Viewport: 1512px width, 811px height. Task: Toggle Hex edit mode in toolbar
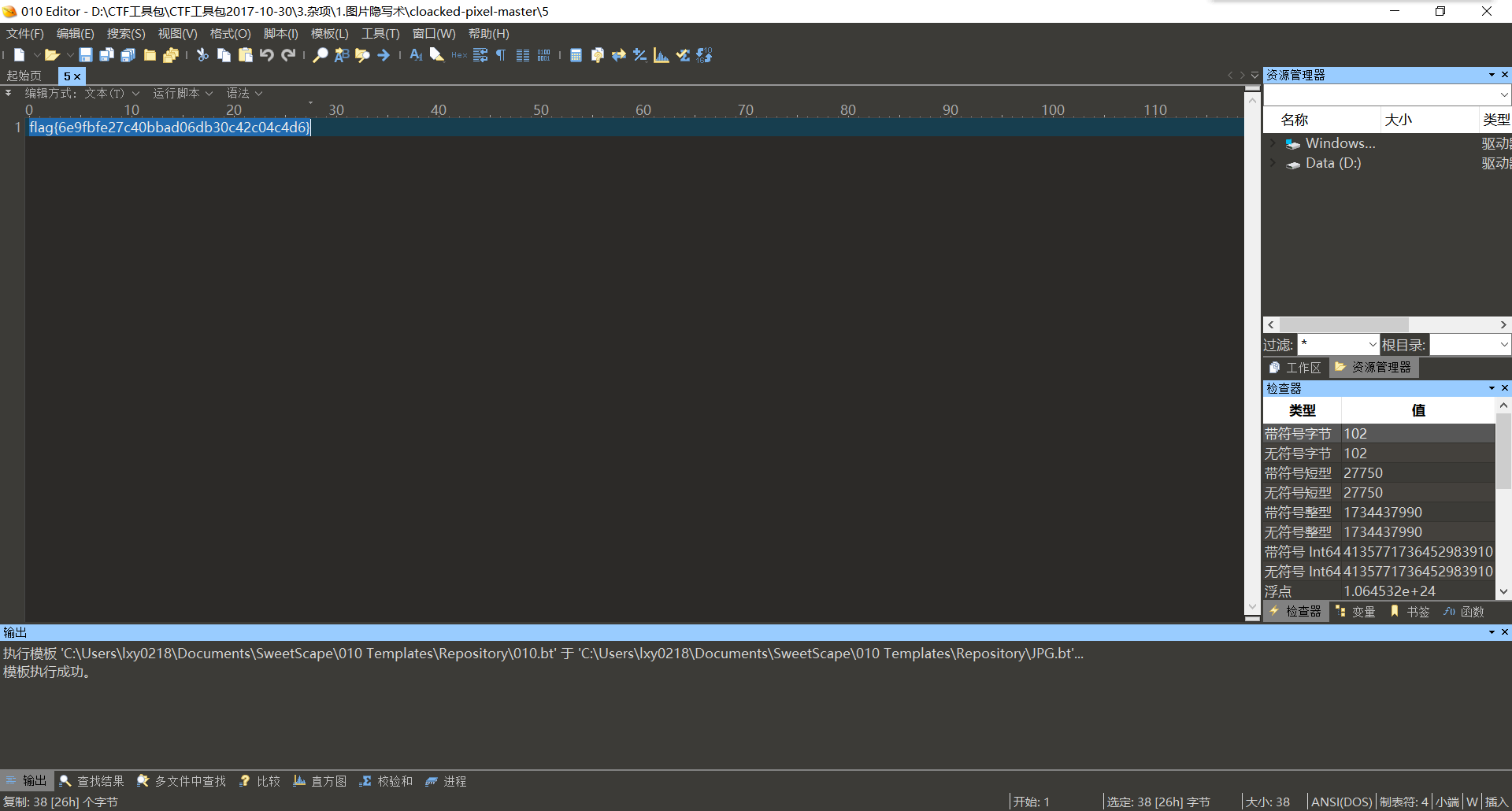click(459, 55)
